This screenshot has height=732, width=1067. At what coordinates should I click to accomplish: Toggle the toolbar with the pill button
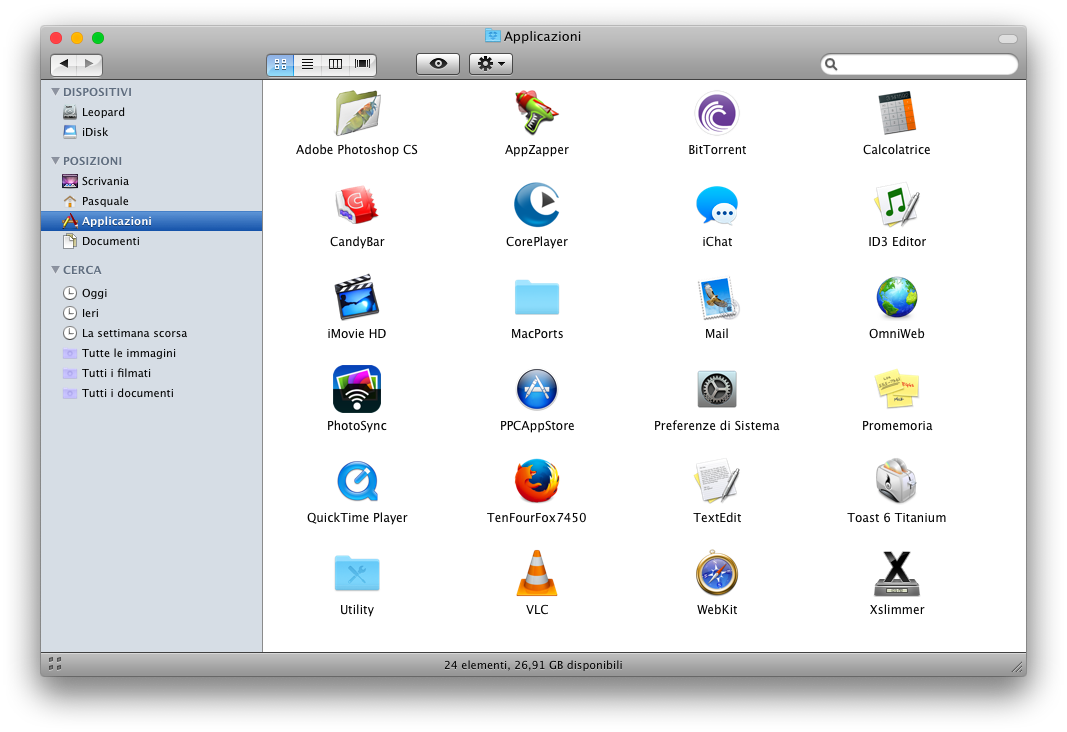pyautogui.click(x=1007, y=39)
